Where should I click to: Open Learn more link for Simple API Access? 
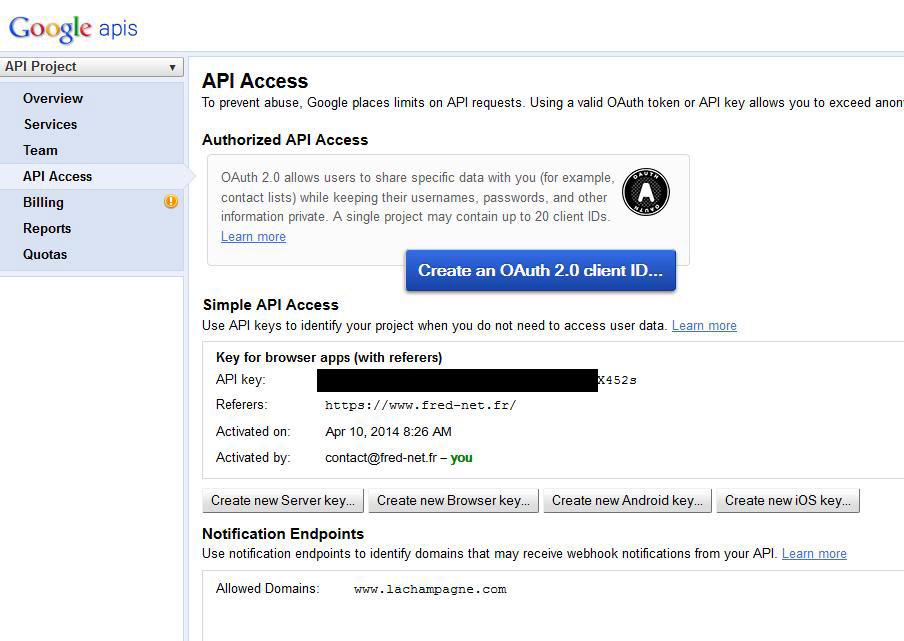pyautogui.click(x=704, y=326)
